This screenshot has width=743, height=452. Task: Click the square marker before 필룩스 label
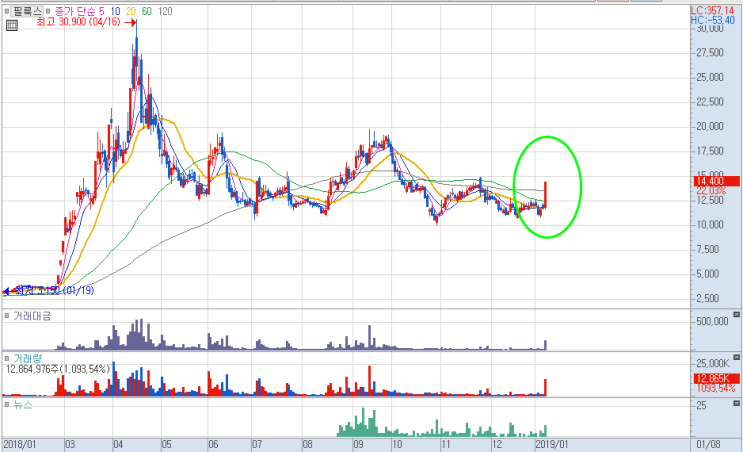point(7,11)
